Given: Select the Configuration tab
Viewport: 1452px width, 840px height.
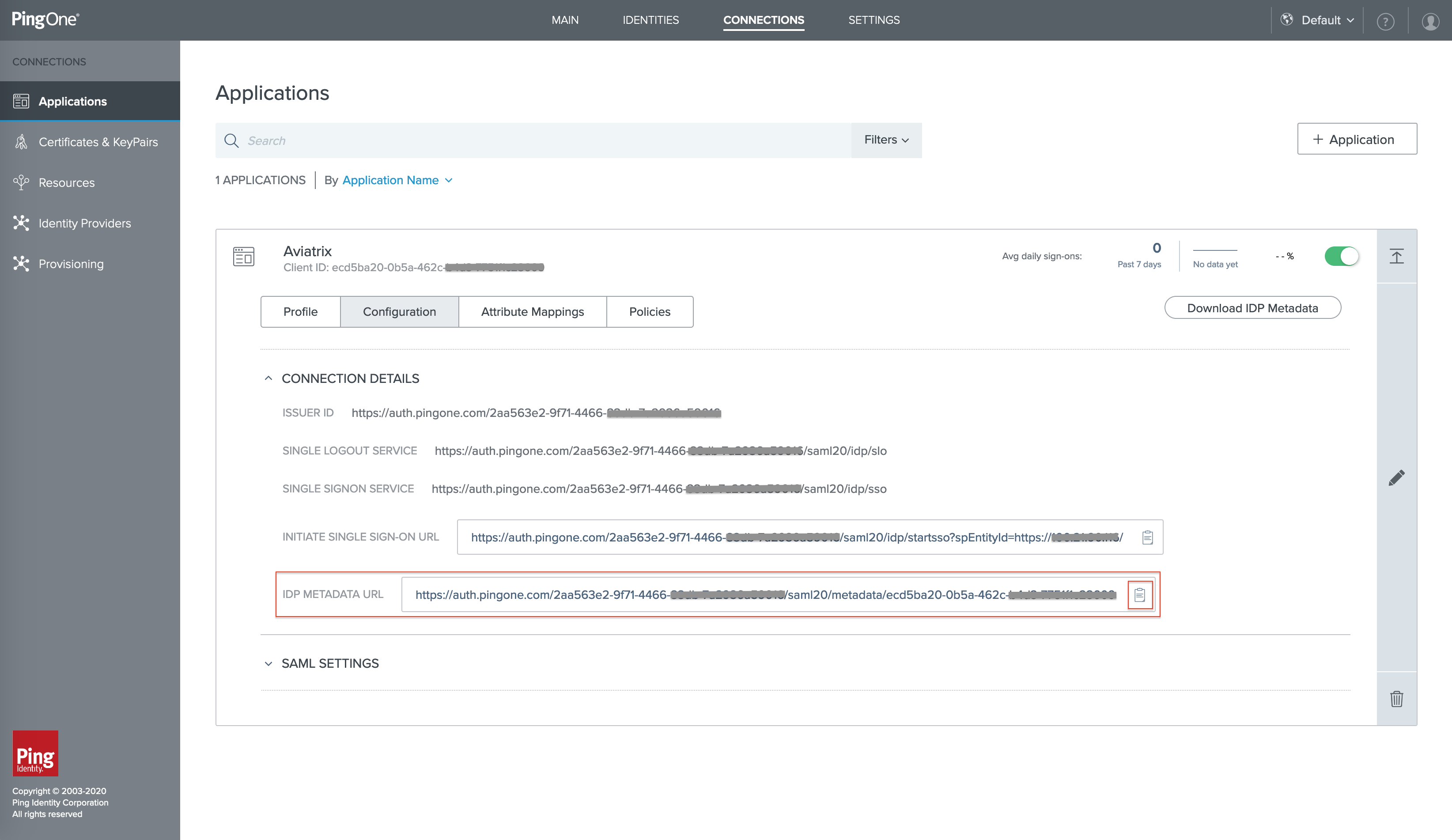Looking at the screenshot, I should click(x=399, y=312).
